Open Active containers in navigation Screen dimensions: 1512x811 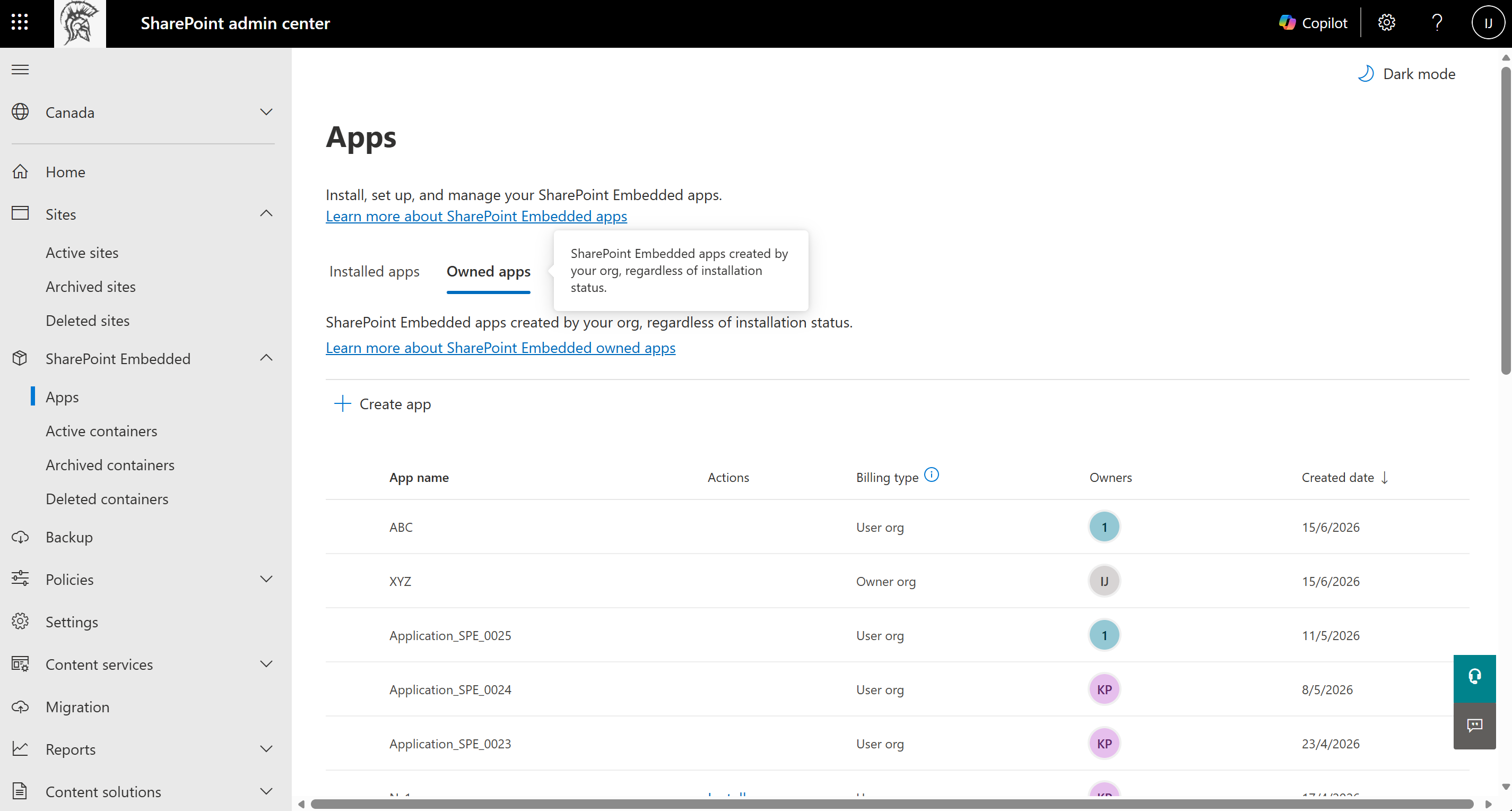point(101,431)
